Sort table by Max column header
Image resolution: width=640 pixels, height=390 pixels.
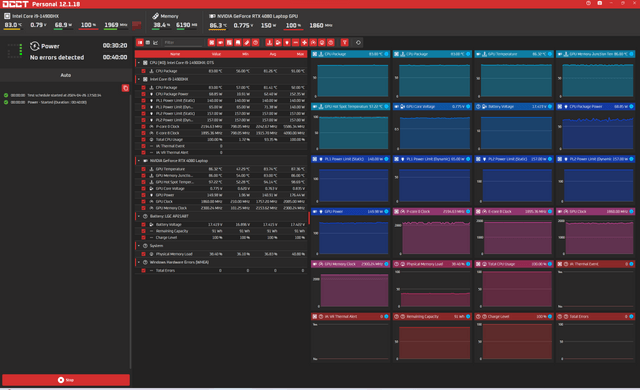[300, 54]
